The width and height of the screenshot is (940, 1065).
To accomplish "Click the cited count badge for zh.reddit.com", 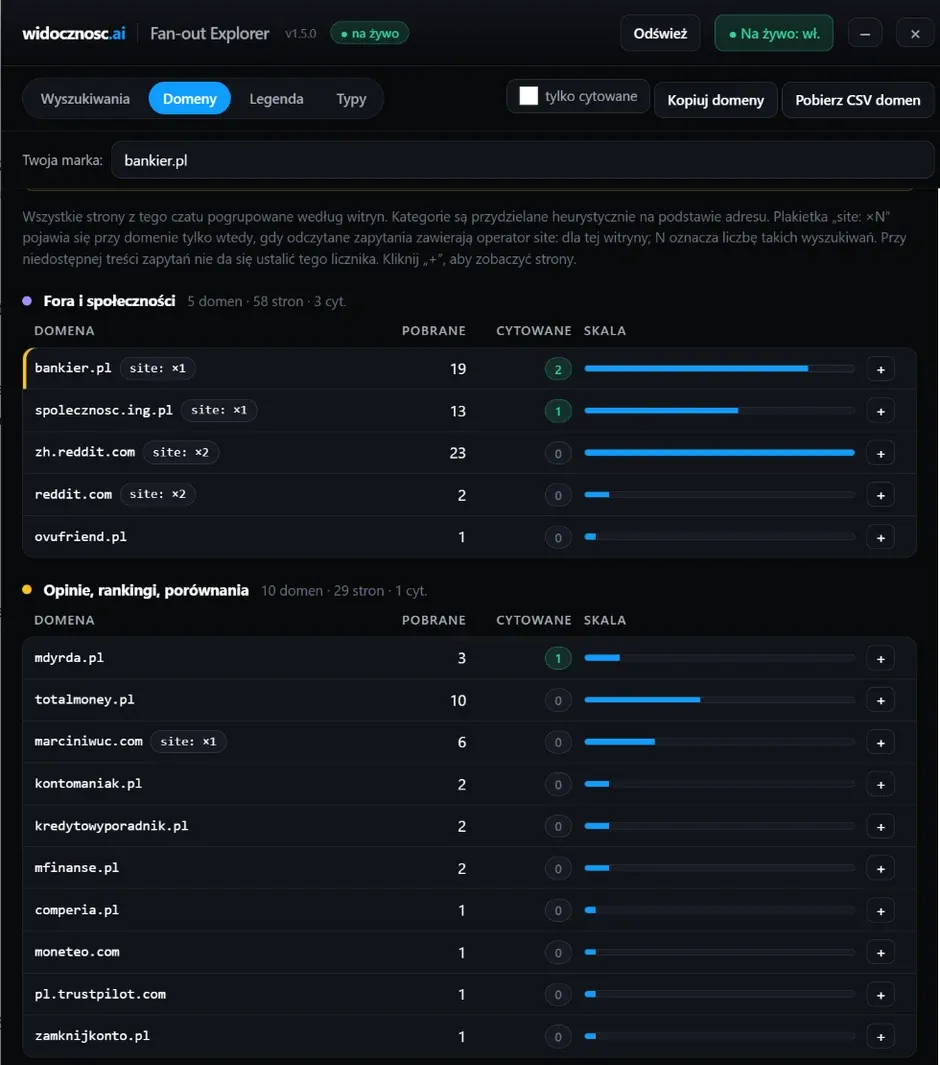I will [x=558, y=454].
